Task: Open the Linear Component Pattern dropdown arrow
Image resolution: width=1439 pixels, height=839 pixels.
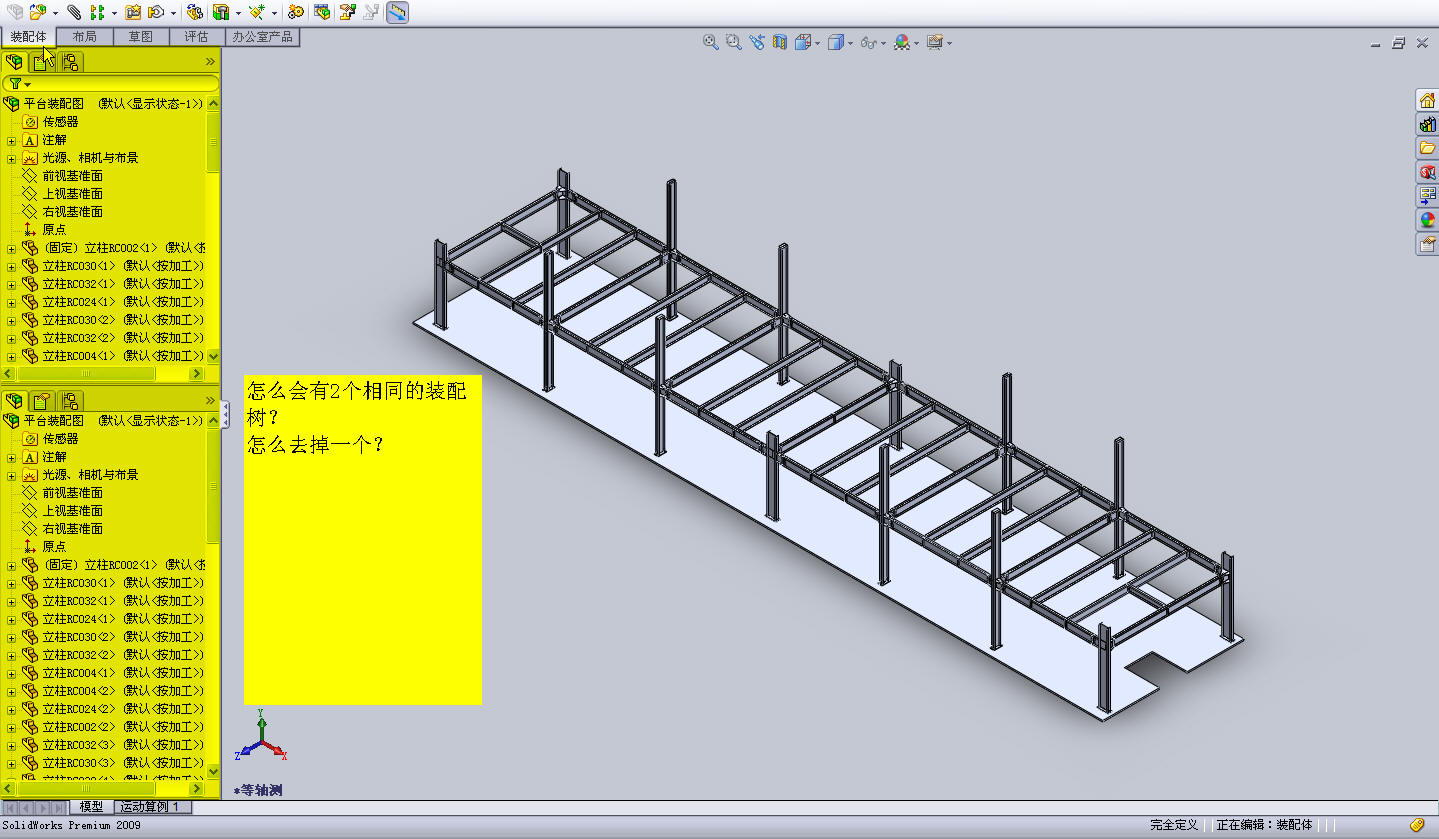Action: [x=114, y=13]
